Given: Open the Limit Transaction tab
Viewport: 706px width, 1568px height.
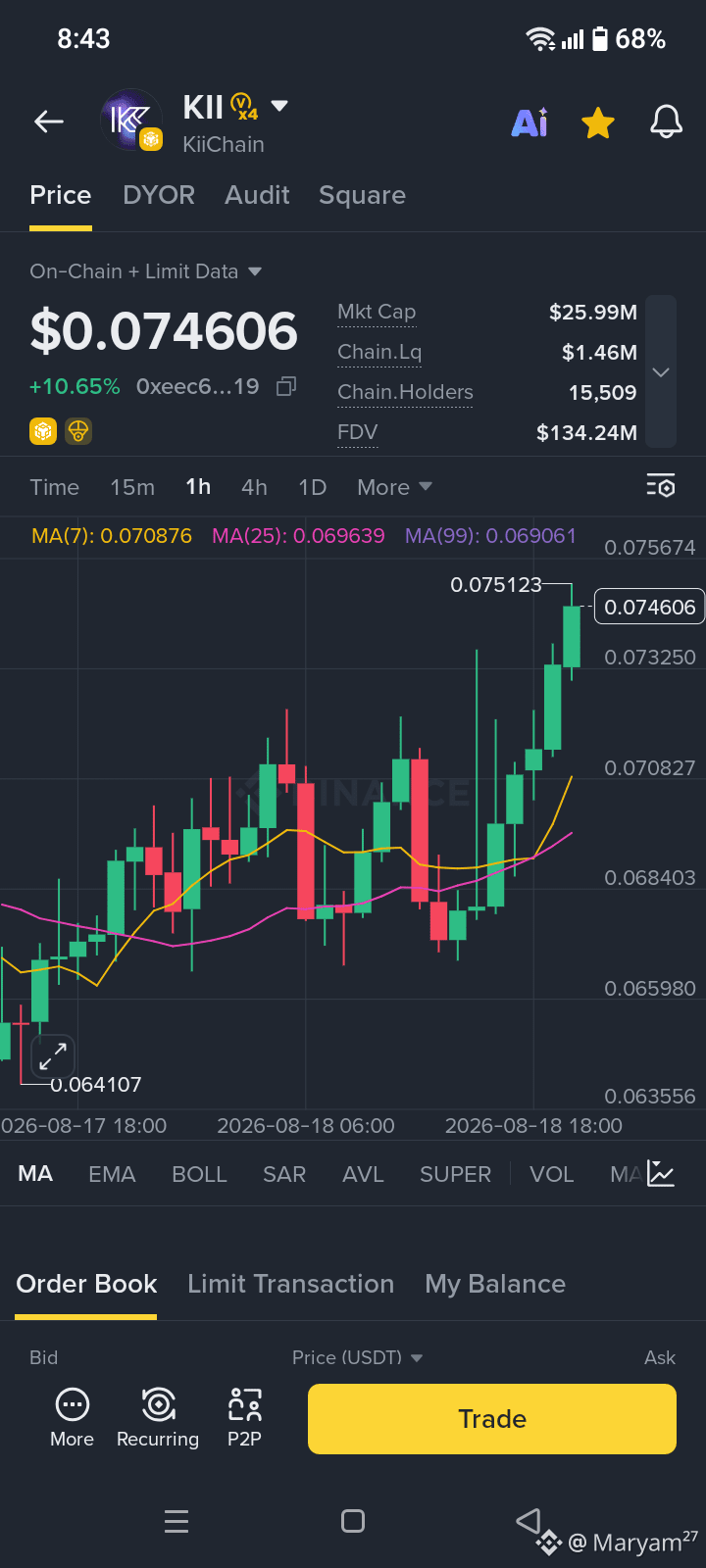Looking at the screenshot, I should [x=290, y=1284].
